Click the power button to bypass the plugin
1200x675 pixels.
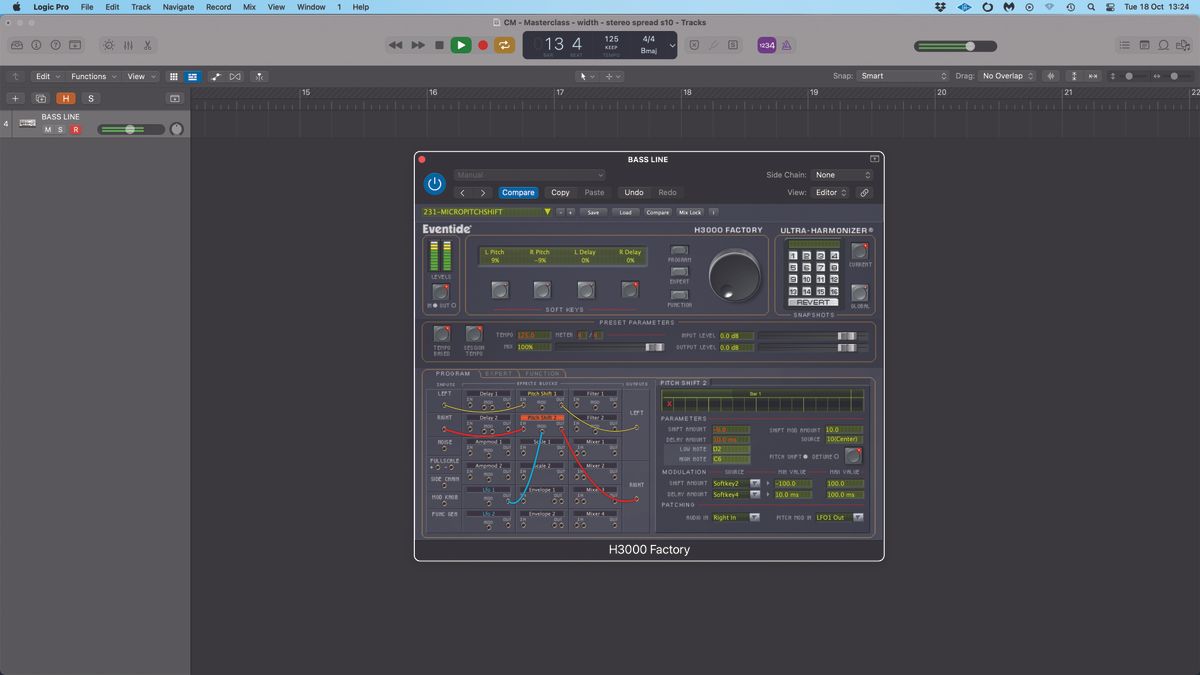point(434,183)
